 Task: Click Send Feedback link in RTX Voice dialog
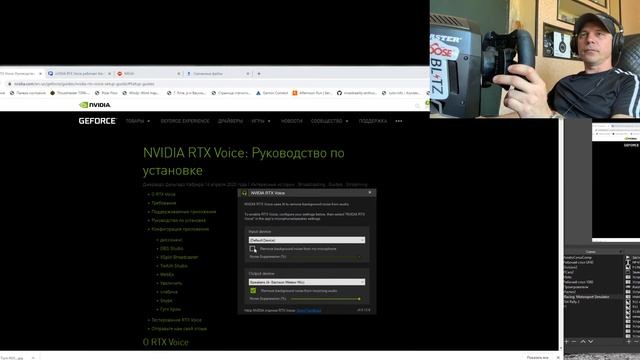point(309,311)
